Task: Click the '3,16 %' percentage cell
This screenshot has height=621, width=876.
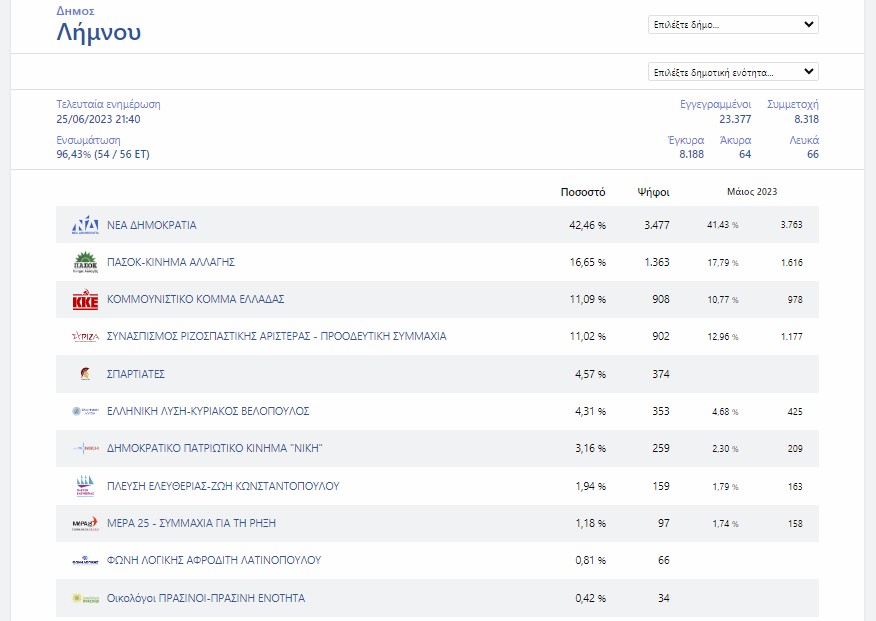Action: point(590,448)
